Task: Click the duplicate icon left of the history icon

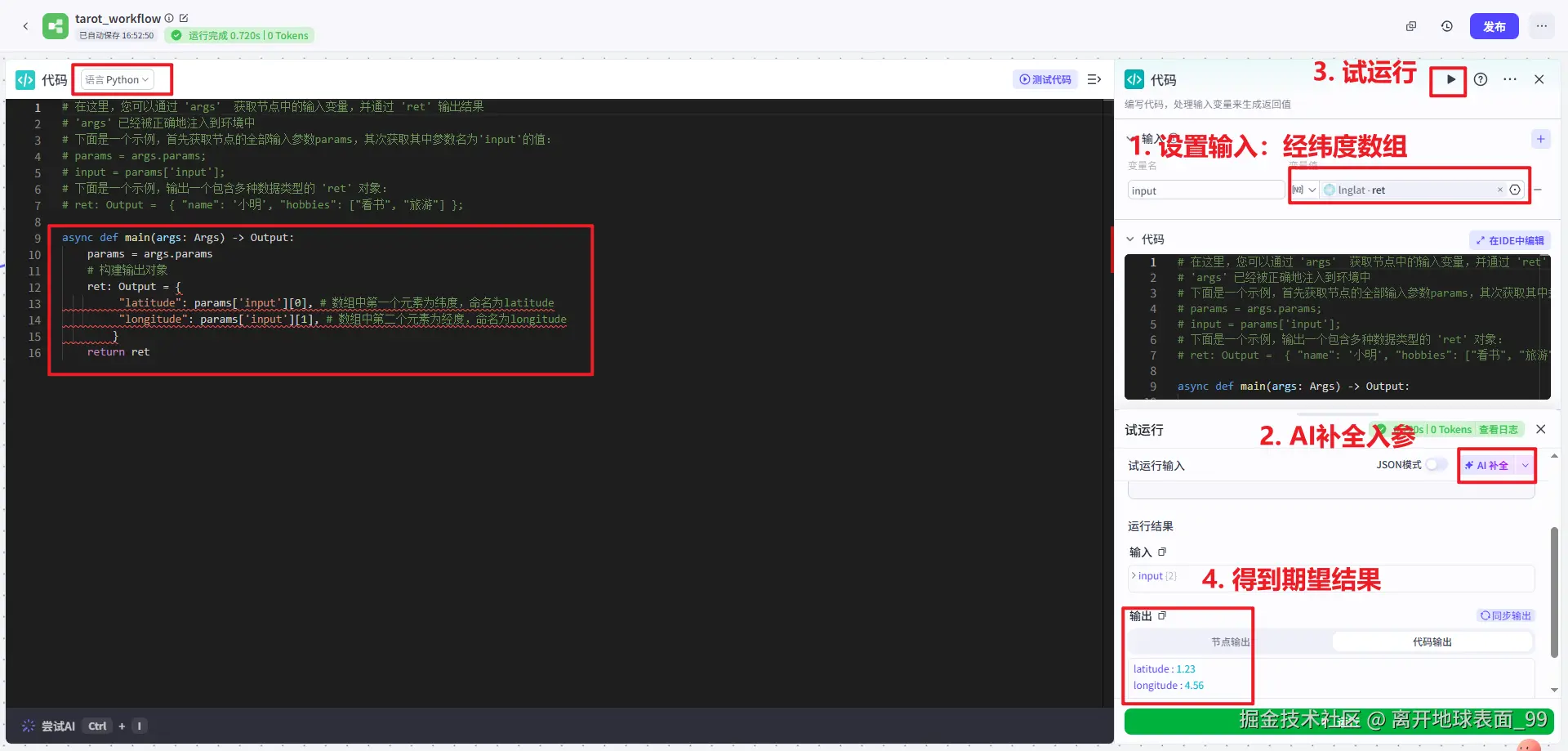Action: coord(1410,26)
